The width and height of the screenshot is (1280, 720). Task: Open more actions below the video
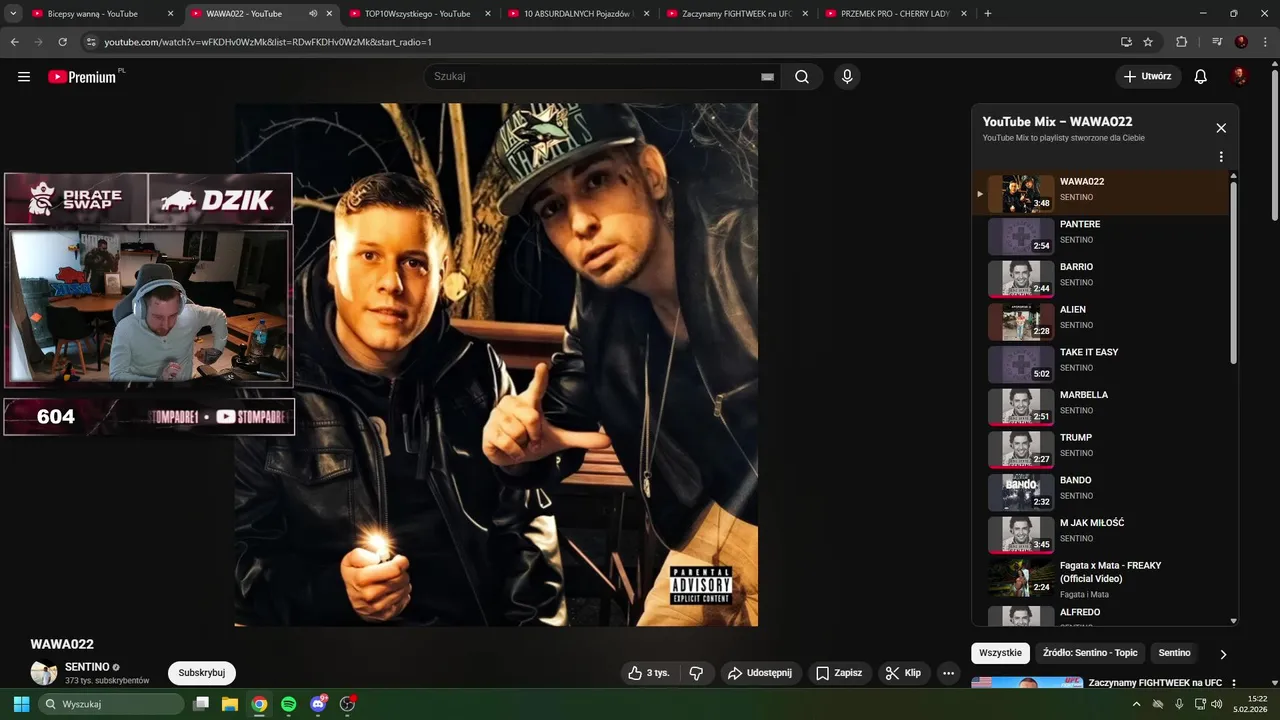click(x=948, y=673)
